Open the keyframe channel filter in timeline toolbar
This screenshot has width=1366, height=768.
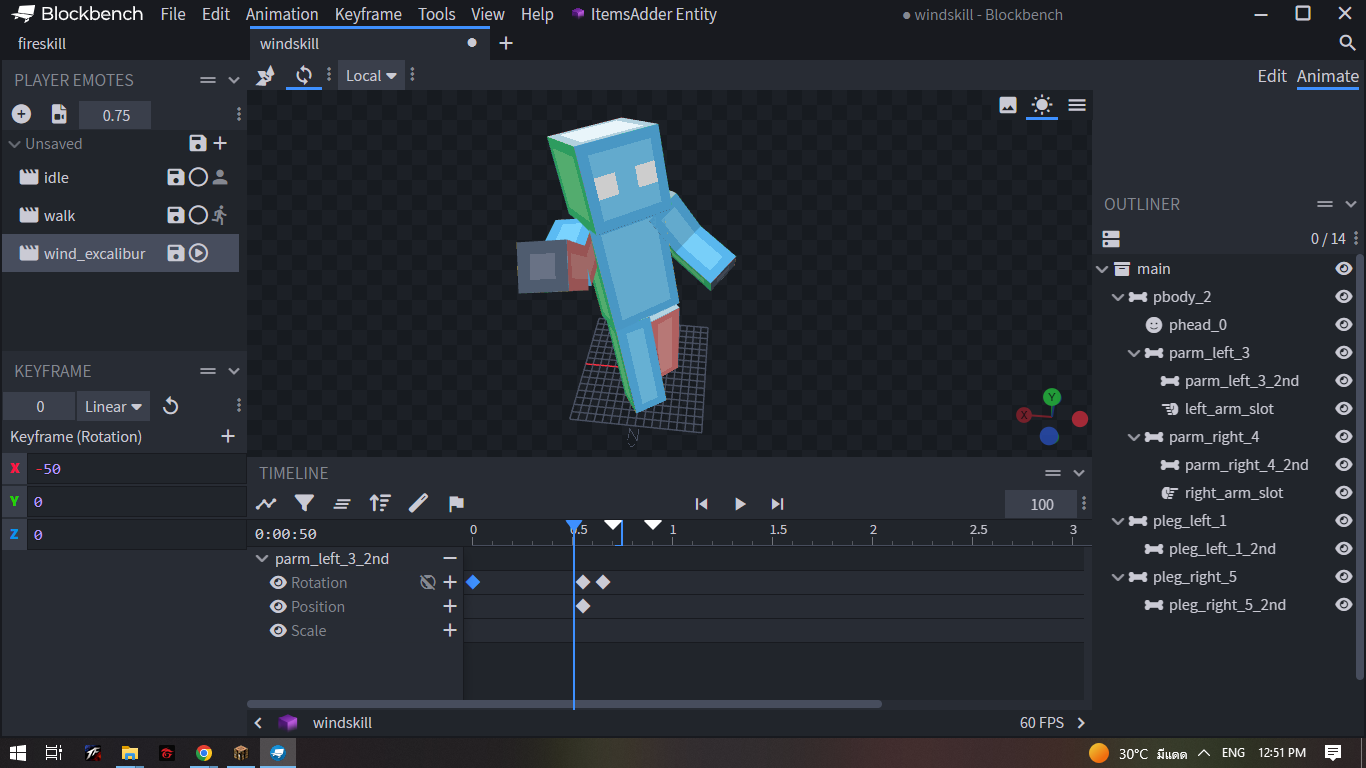pos(305,503)
